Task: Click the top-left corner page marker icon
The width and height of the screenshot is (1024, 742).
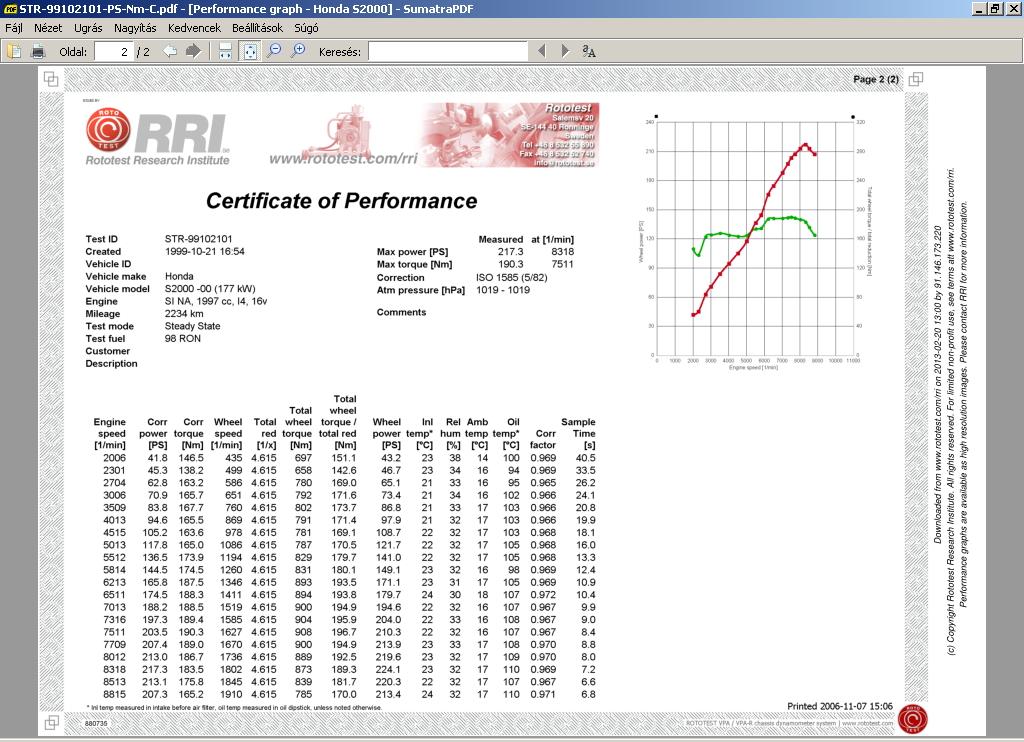Action: click(x=51, y=79)
